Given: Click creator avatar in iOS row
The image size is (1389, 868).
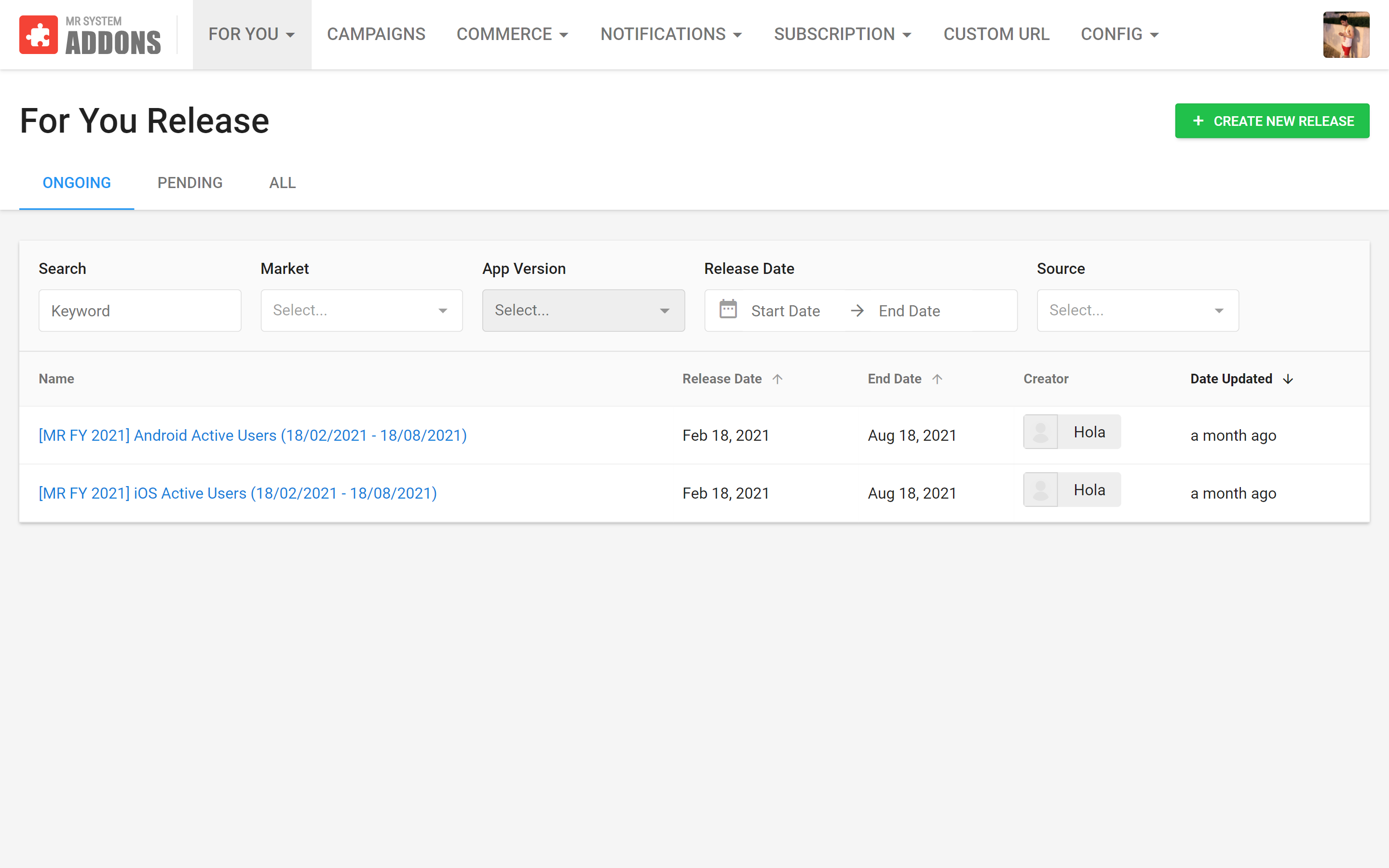Looking at the screenshot, I should click(1040, 489).
